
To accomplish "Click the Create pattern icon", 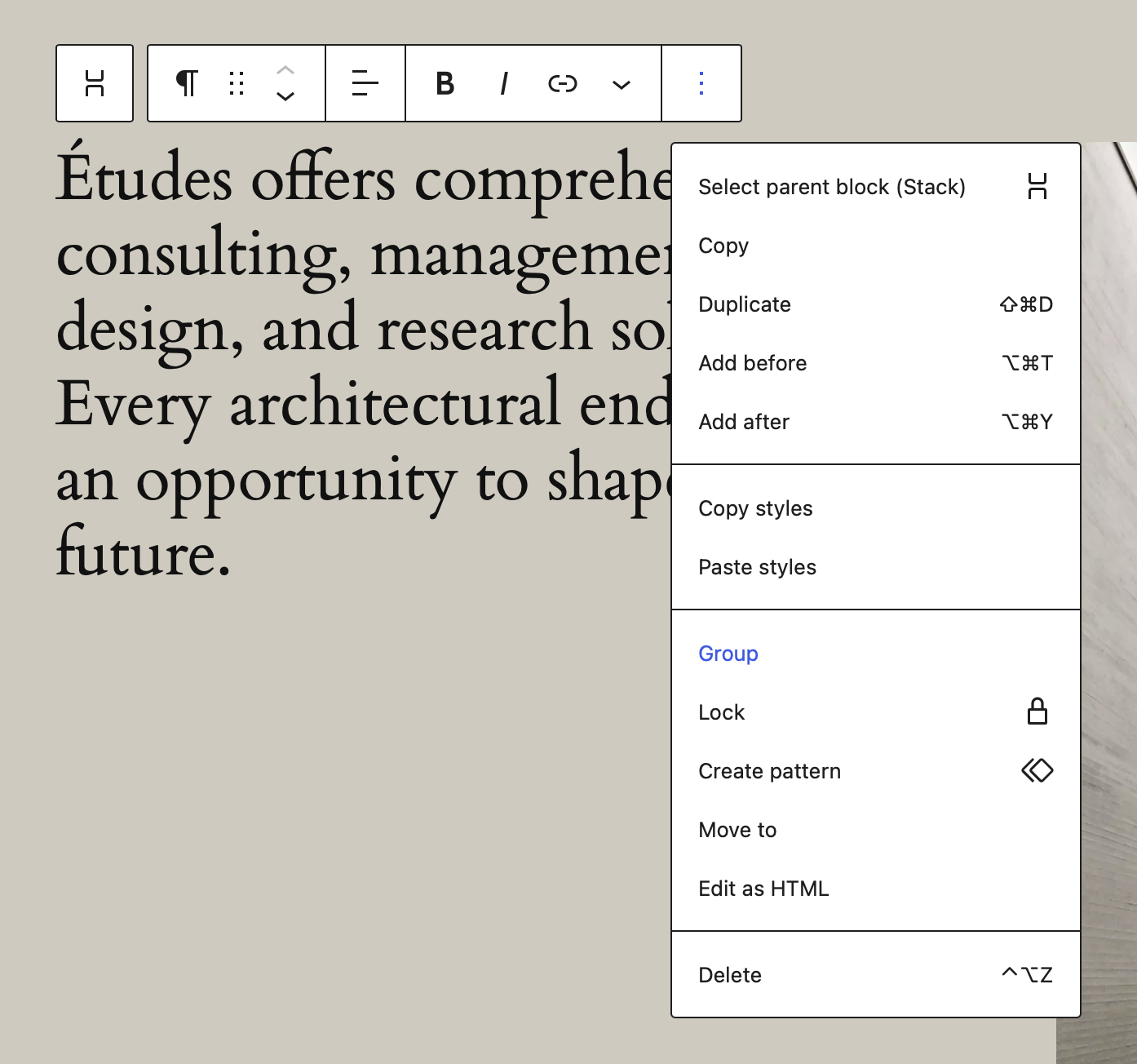I will [1037, 770].
